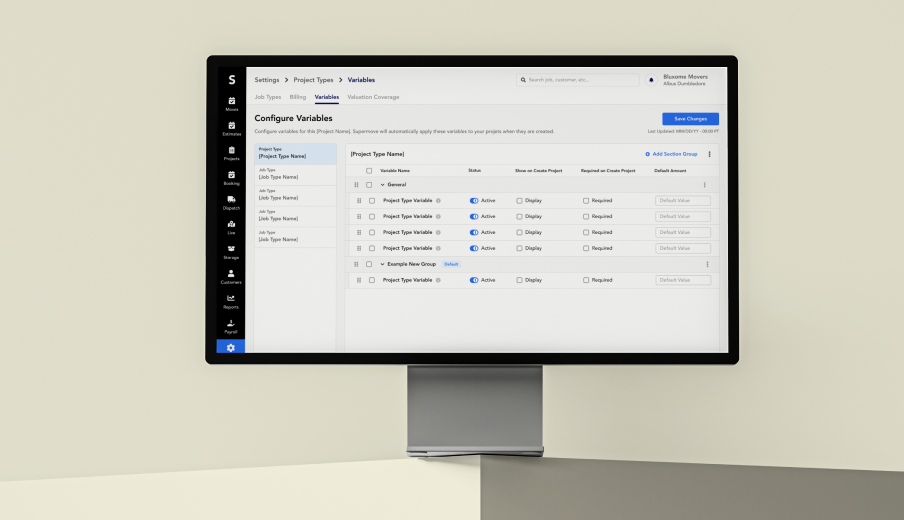Click Variables breadcrumb text

point(361,80)
